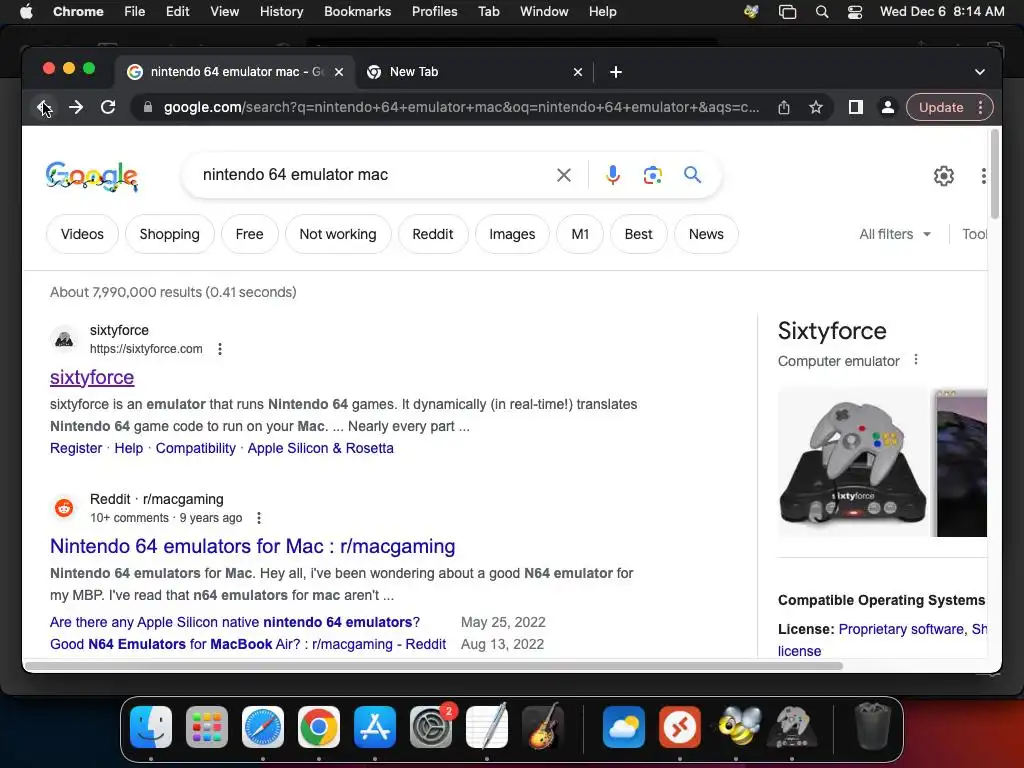Apply the Best filter chip
The width and height of the screenshot is (1024, 768).
638,234
